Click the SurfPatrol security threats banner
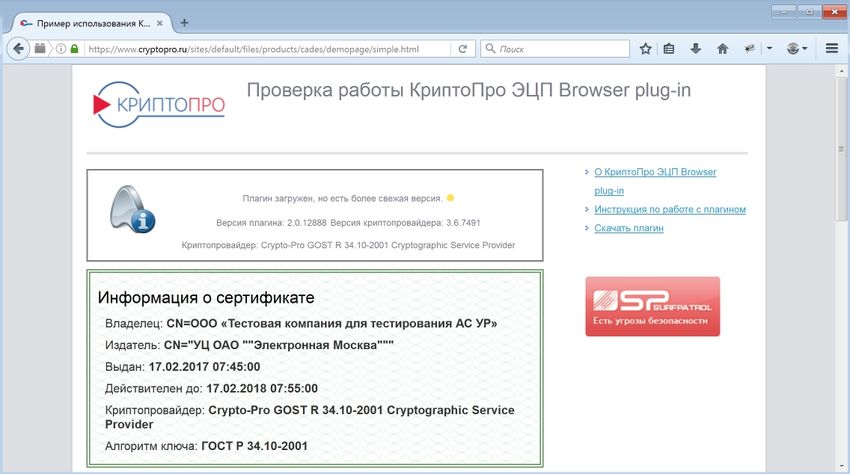850x474 pixels. point(653,306)
